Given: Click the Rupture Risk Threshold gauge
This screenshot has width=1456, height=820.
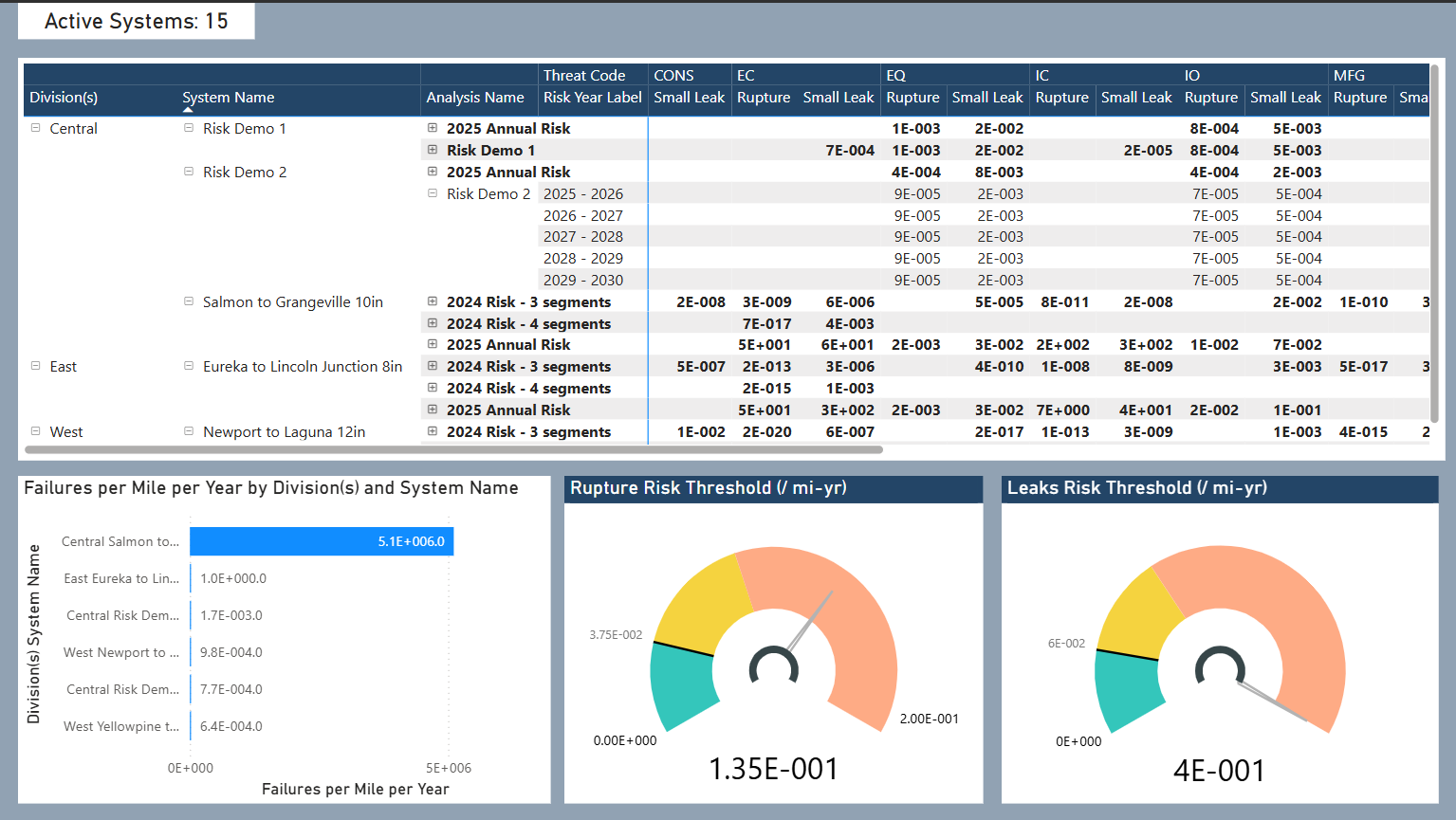Looking at the screenshot, I should pos(773,654).
